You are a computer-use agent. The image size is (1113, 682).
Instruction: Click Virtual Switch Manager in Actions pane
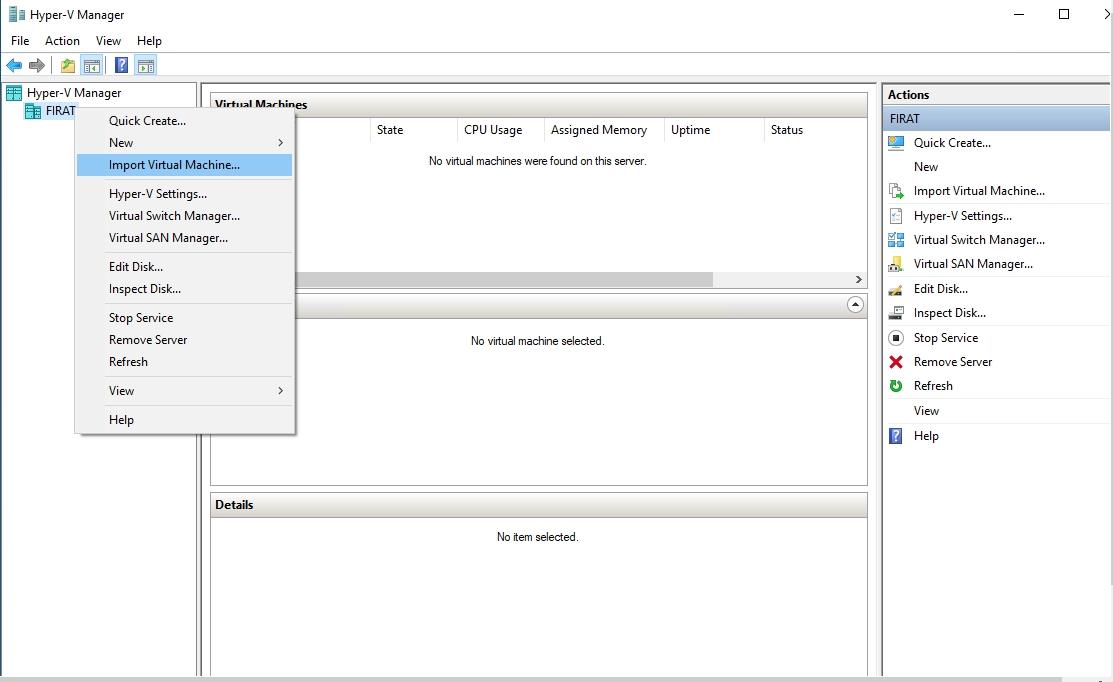tap(979, 240)
